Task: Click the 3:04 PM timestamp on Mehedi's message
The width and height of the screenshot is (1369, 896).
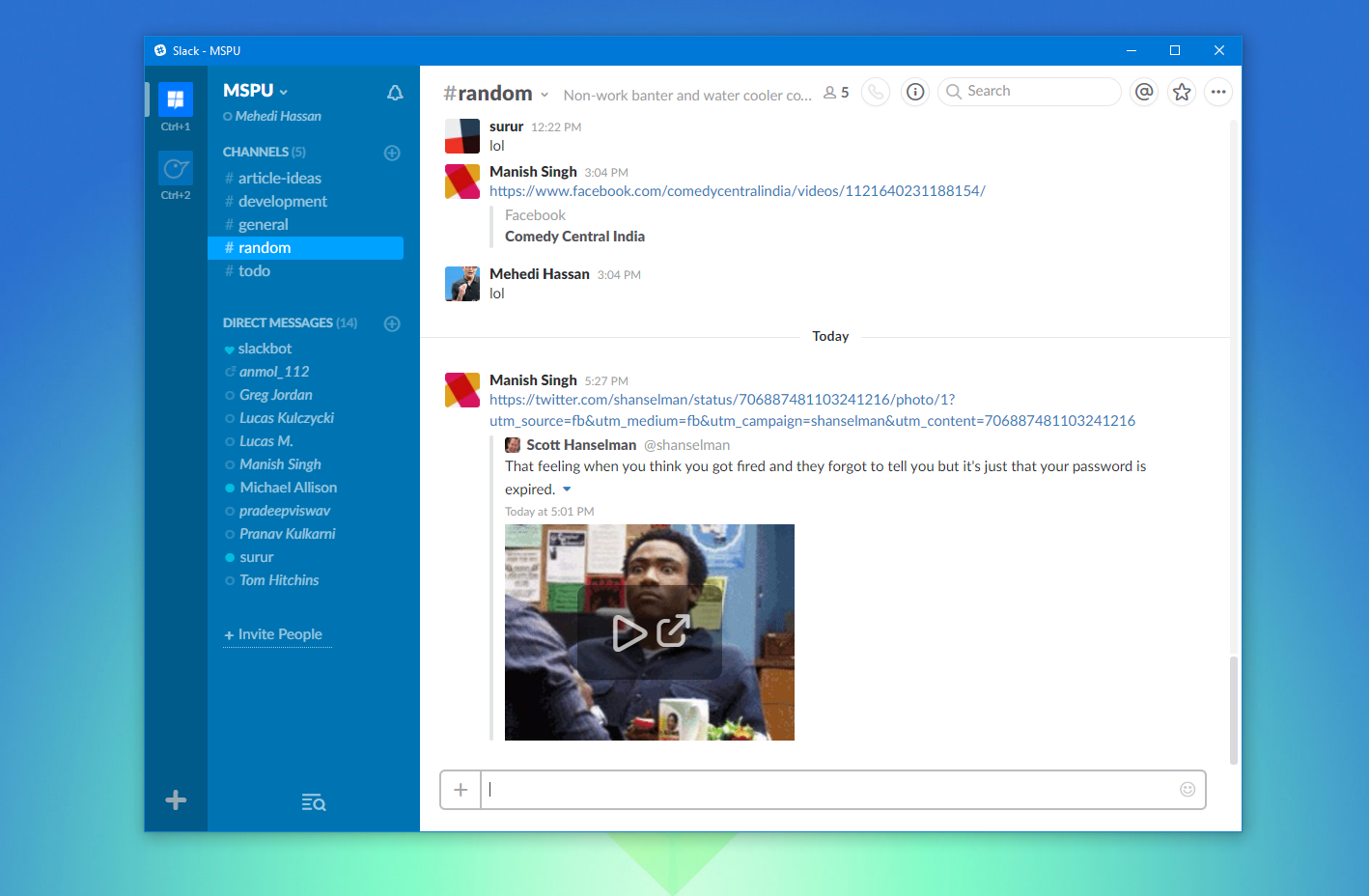Action: click(x=619, y=275)
